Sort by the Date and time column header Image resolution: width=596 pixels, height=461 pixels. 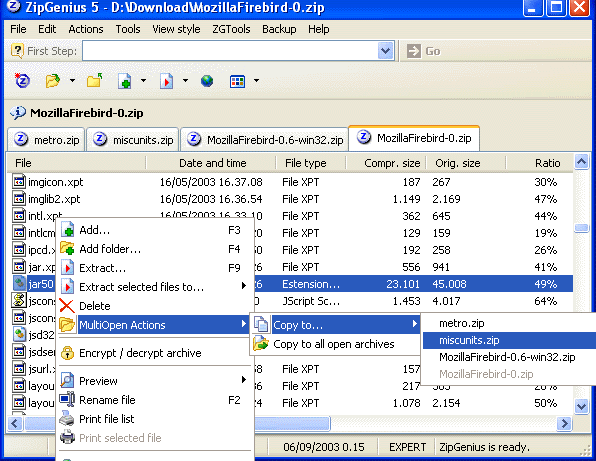point(211,163)
